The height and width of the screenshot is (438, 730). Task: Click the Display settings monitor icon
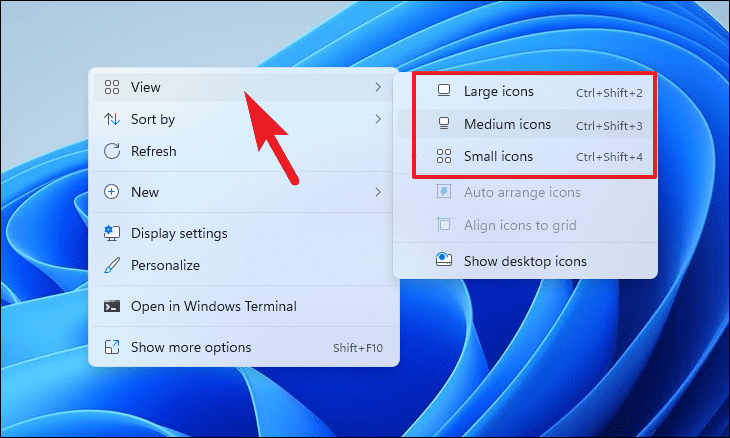(112, 233)
